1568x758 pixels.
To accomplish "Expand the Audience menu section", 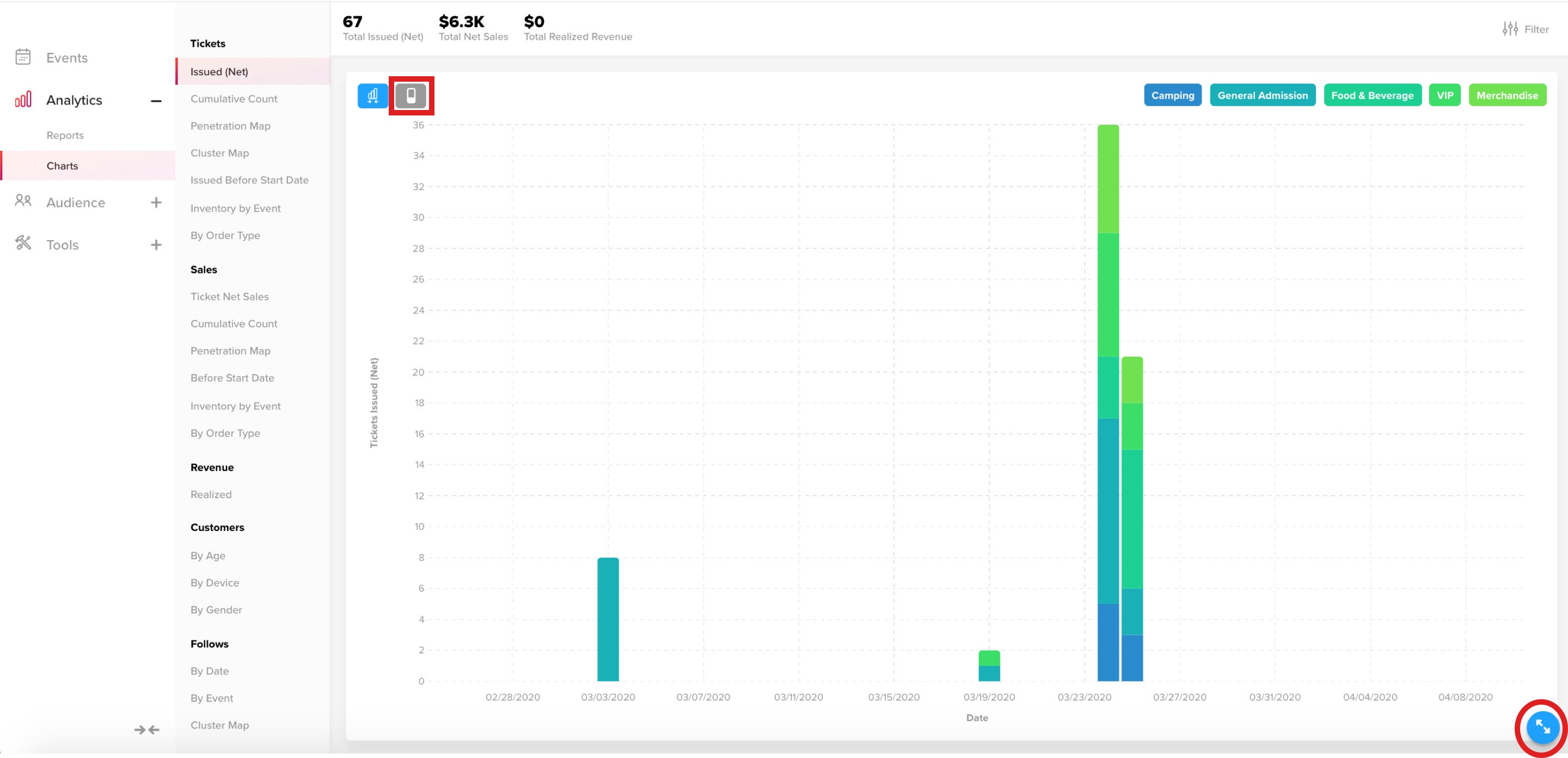I will 156,202.
